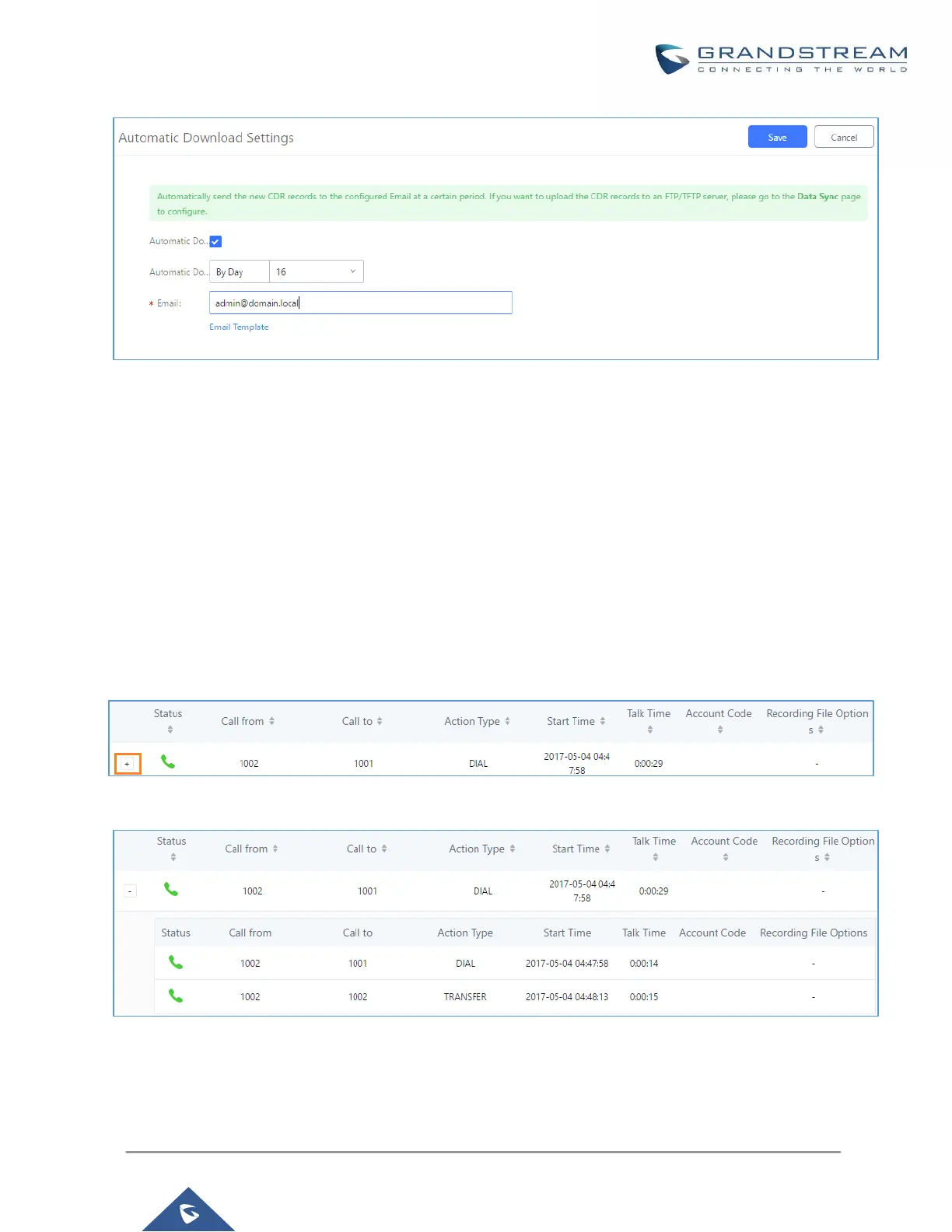Sort second table by Start Time
Image resolution: width=952 pixels, height=1232 pixels.
(607, 849)
